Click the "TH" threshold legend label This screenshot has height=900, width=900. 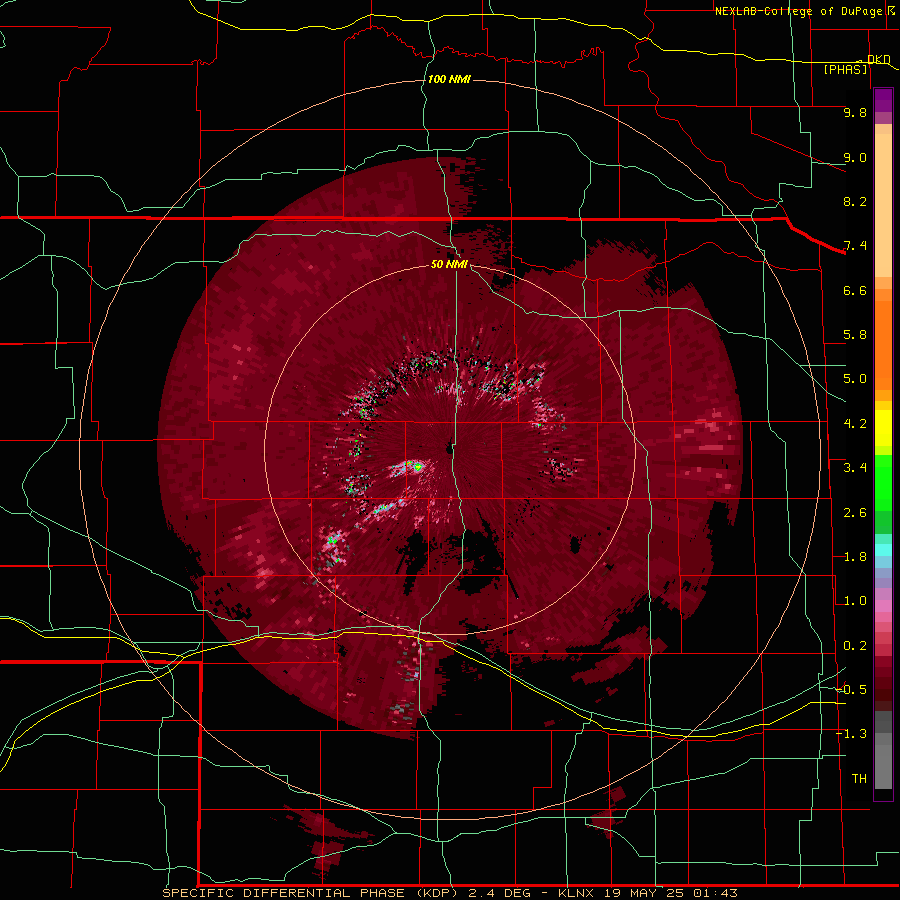[859, 779]
